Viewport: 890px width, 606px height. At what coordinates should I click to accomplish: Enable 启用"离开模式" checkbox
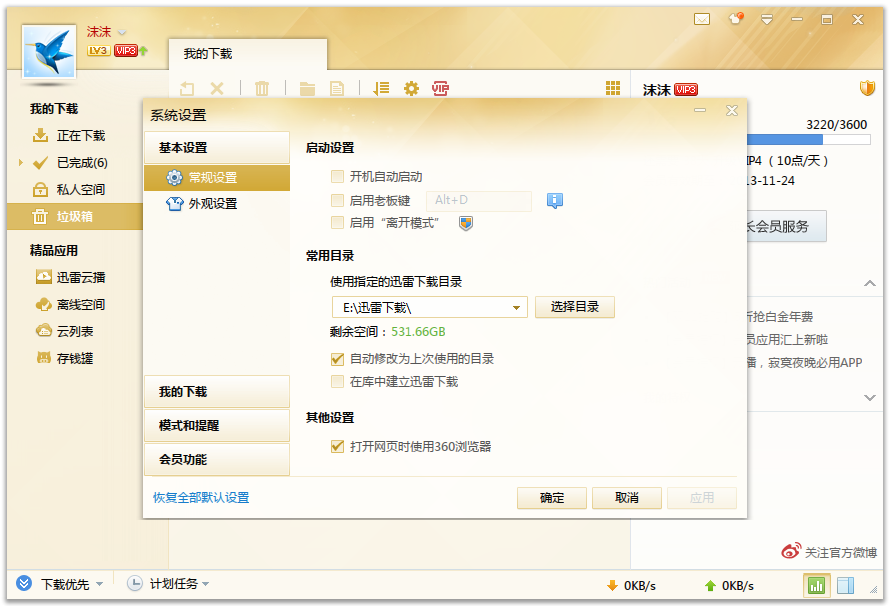tap(337, 222)
